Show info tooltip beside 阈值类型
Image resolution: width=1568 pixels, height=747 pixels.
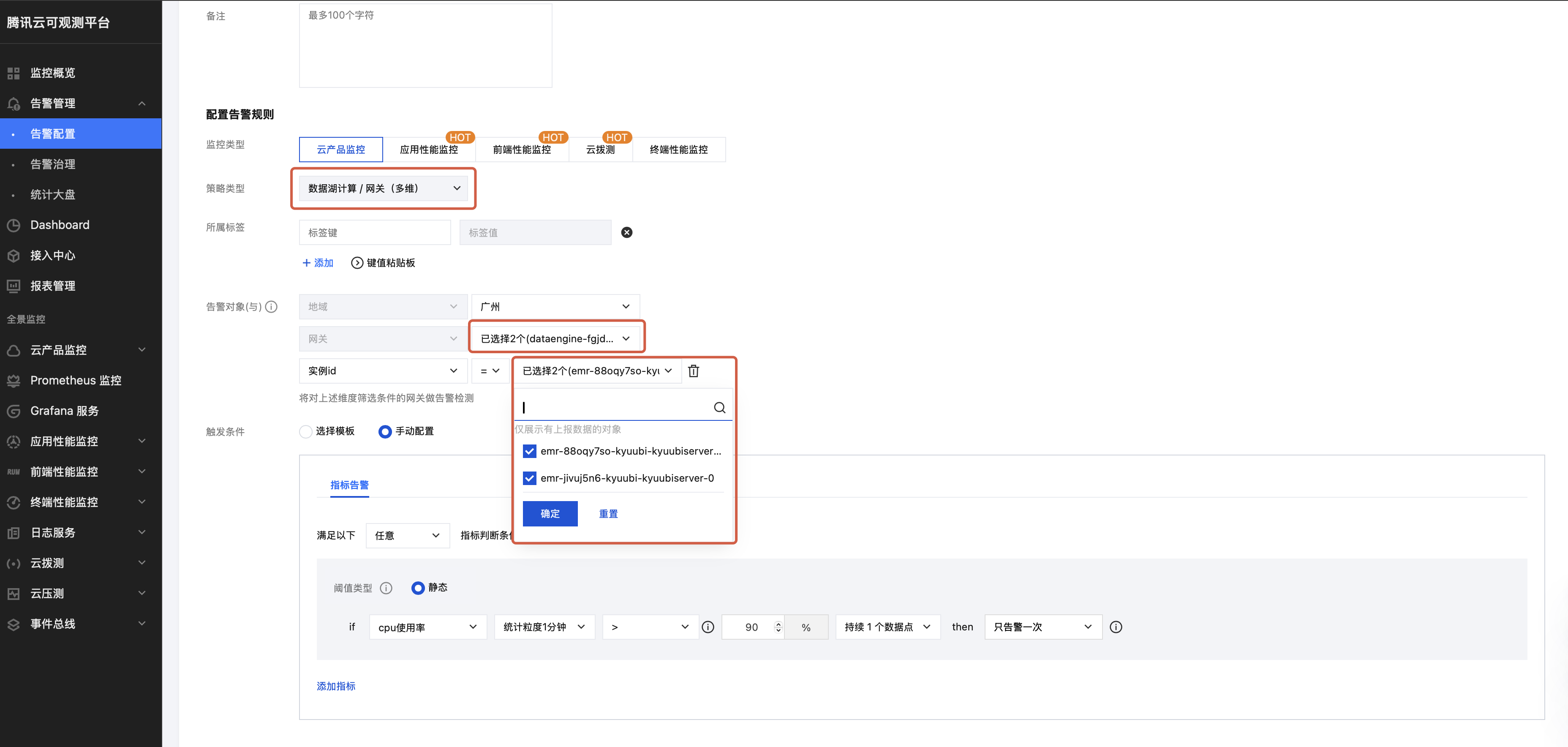pyautogui.click(x=386, y=588)
